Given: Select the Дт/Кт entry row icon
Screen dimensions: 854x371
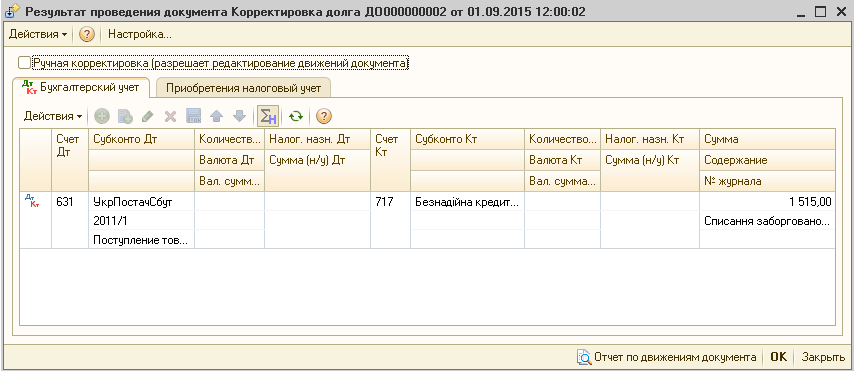Looking at the screenshot, I should 32,202.
